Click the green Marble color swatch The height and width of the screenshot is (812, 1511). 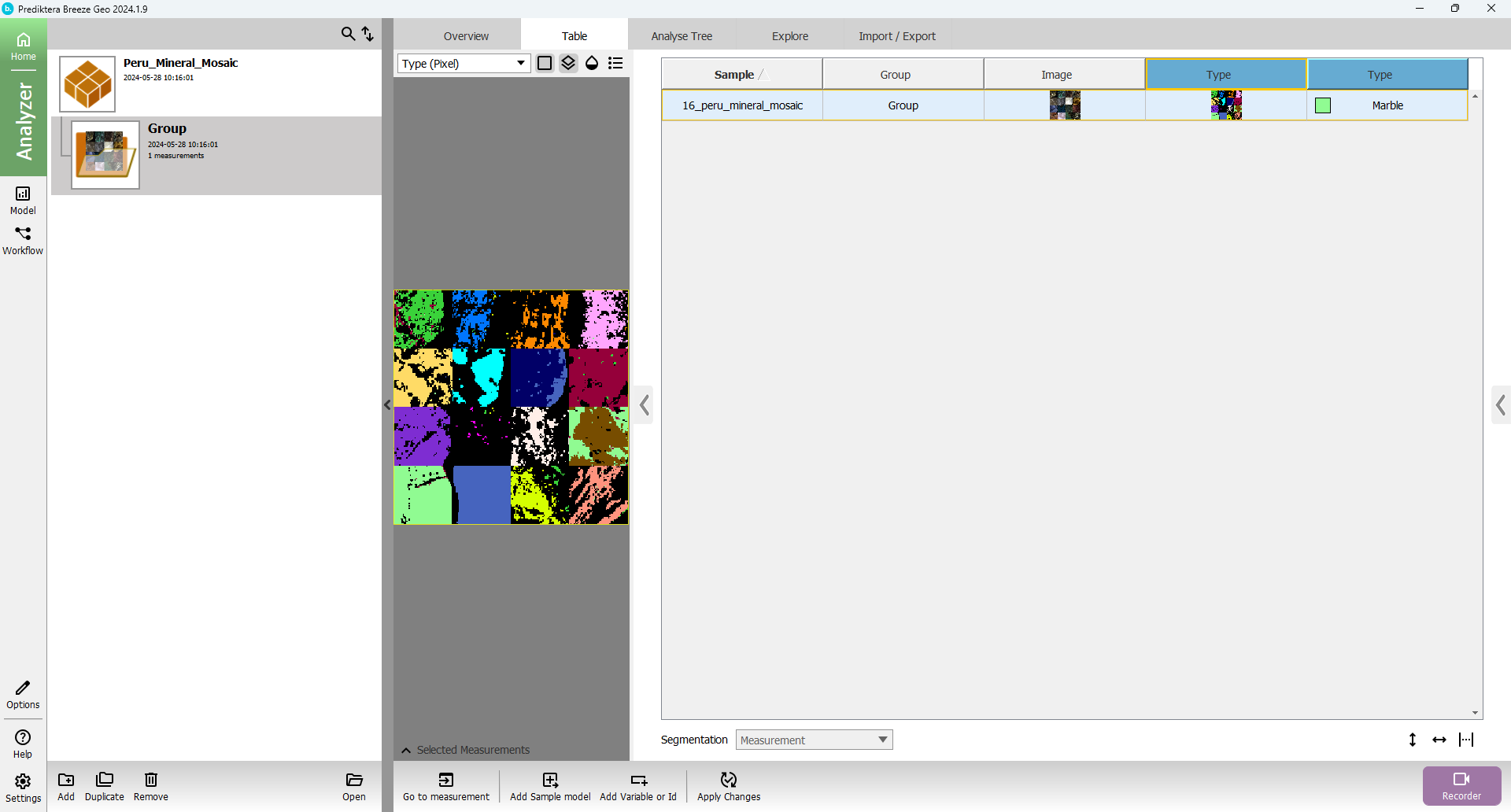pyautogui.click(x=1323, y=105)
